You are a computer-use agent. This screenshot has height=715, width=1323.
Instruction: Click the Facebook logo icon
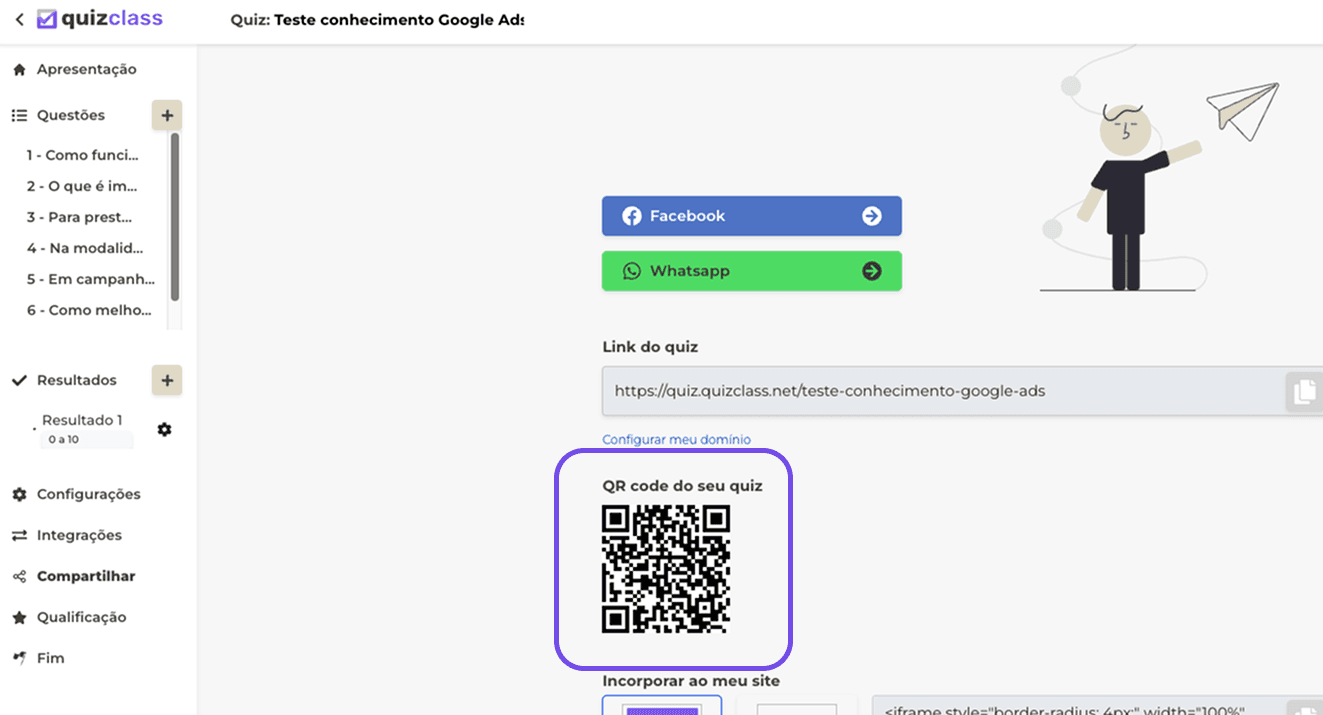pos(631,216)
